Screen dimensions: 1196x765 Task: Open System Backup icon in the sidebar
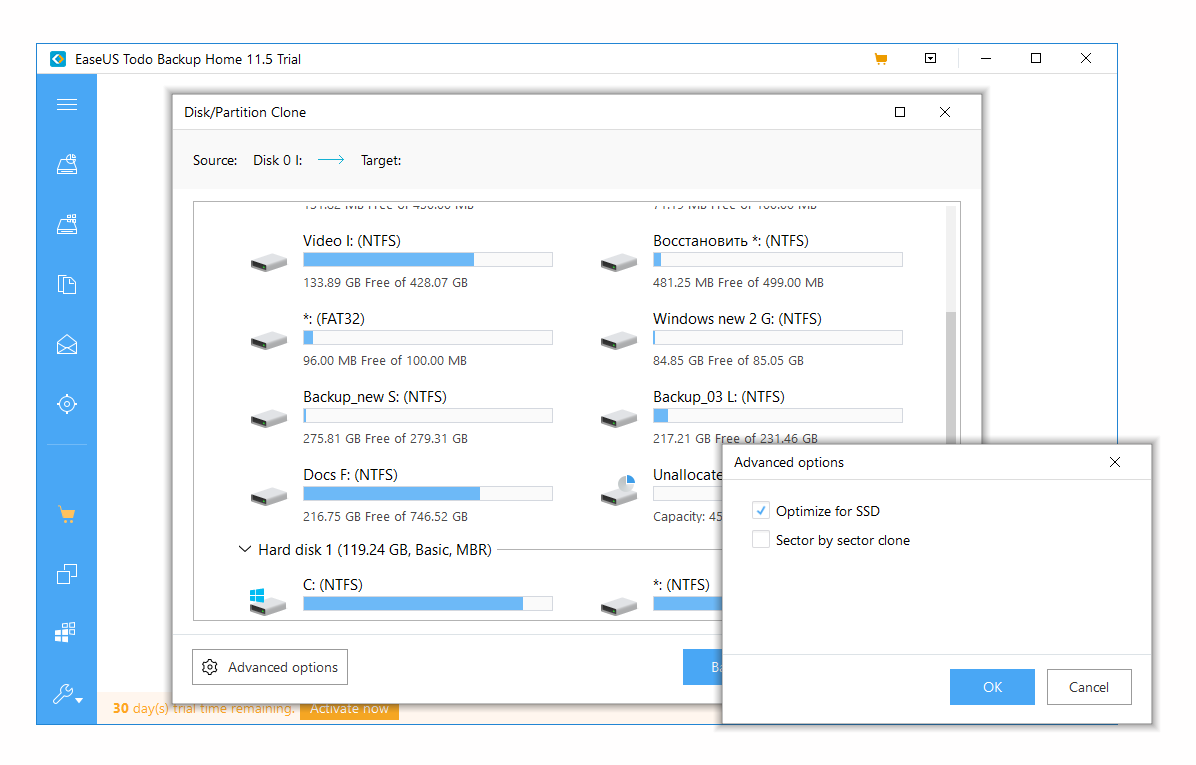coord(67,224)
